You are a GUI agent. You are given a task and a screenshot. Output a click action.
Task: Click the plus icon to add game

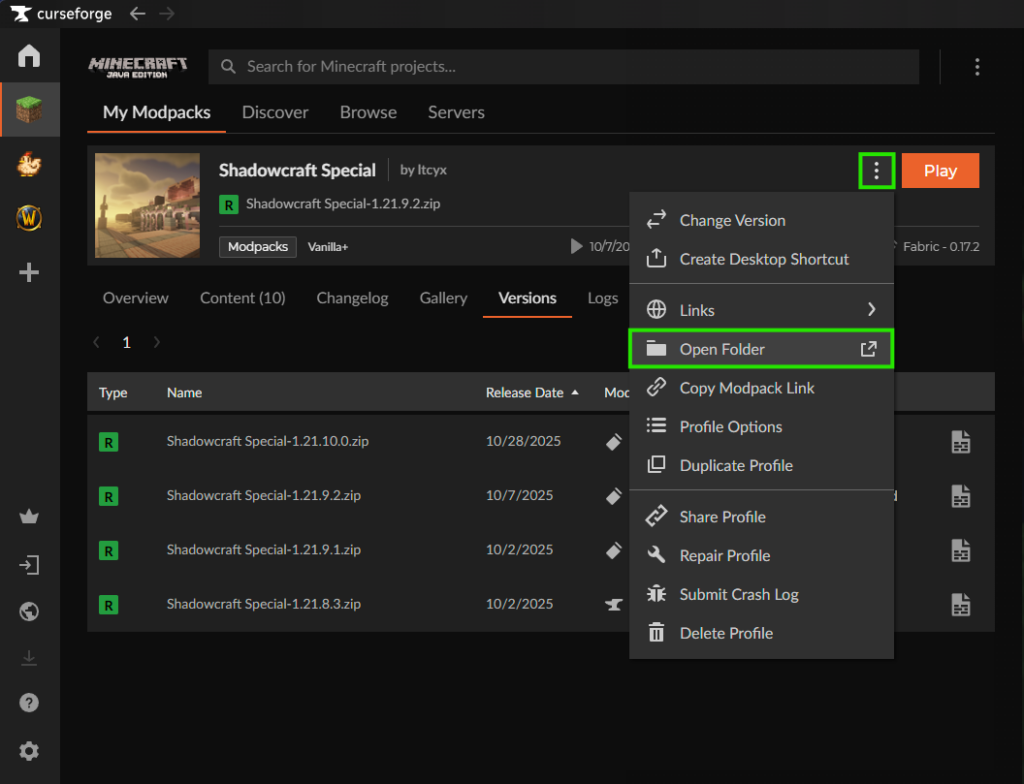29,272
